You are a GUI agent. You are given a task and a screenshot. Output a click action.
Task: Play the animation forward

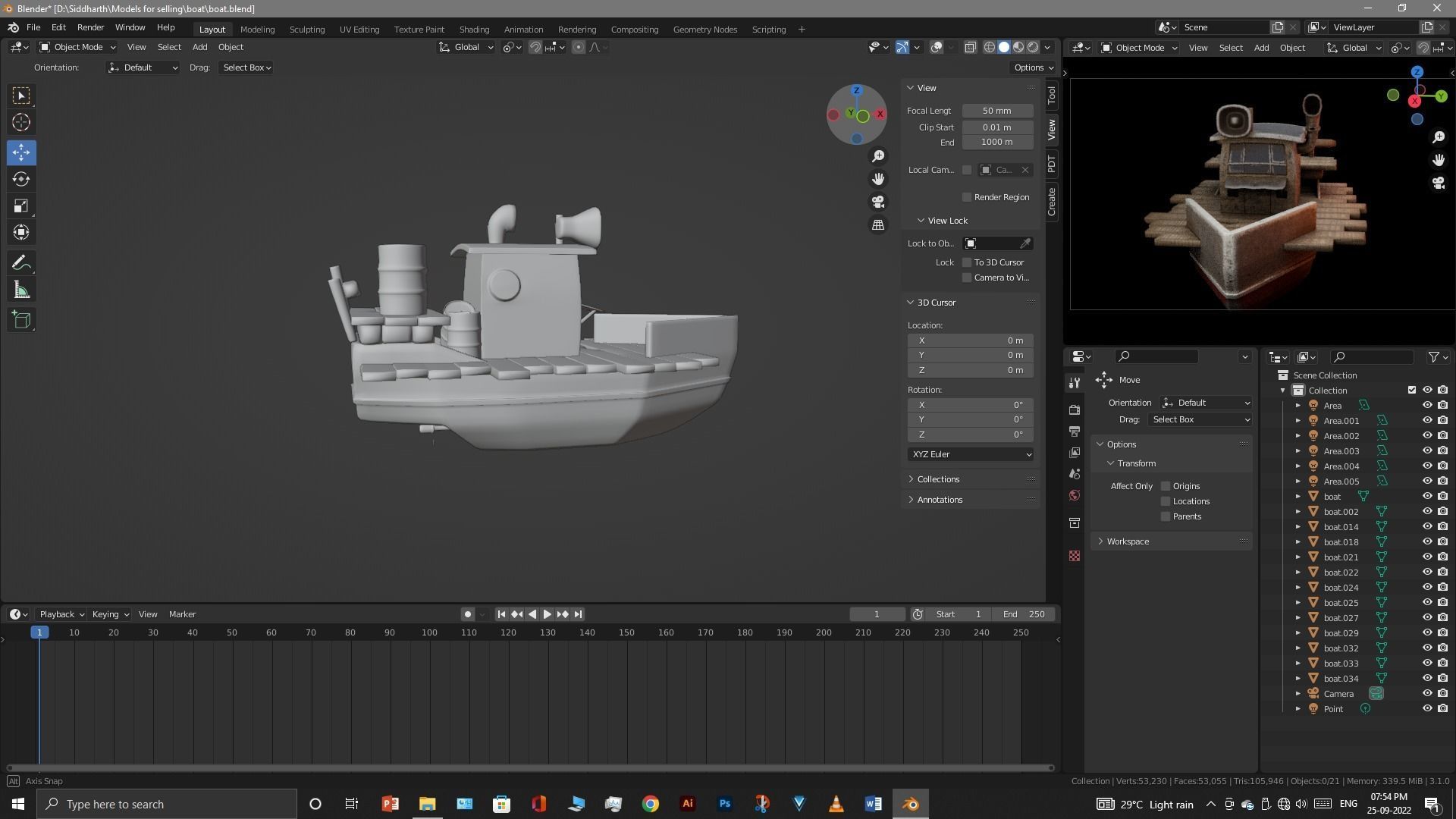tap(547, 614)
